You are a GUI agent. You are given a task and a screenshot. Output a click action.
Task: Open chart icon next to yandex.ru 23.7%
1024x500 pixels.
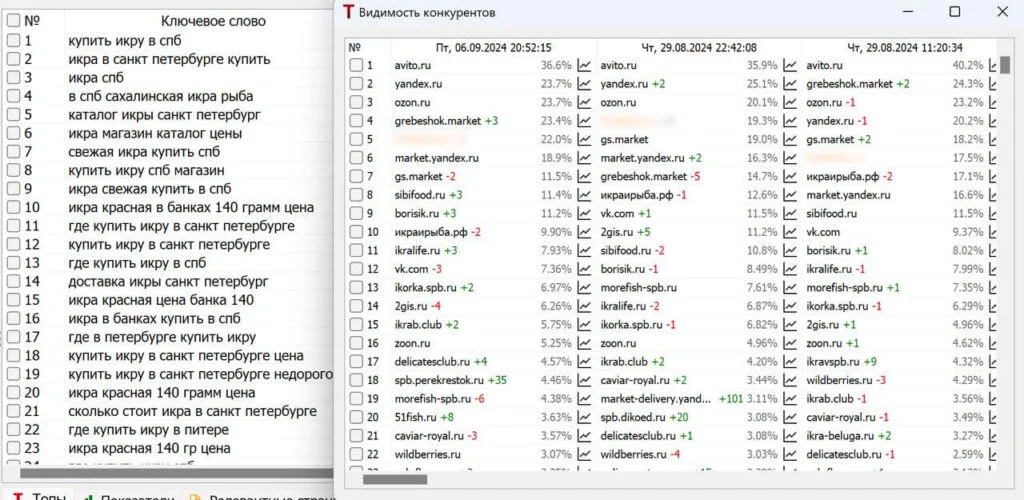tap(584, 84)
